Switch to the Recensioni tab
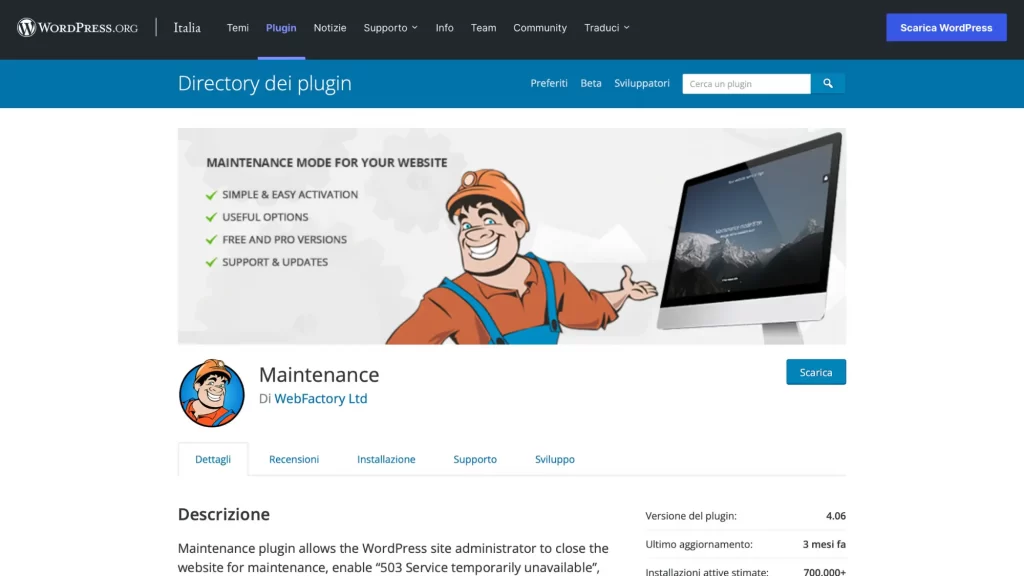 [294, 459]
